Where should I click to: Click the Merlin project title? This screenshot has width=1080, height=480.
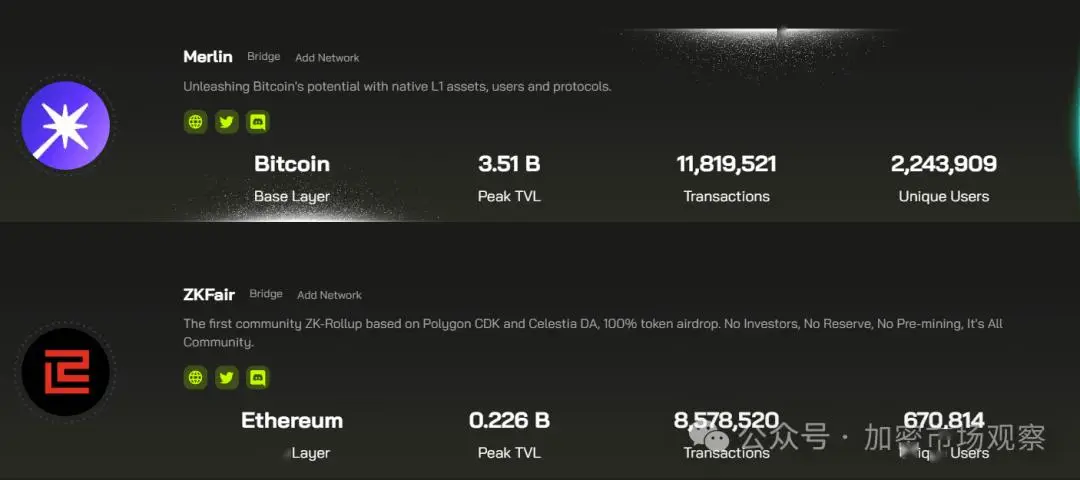[208, 56]
